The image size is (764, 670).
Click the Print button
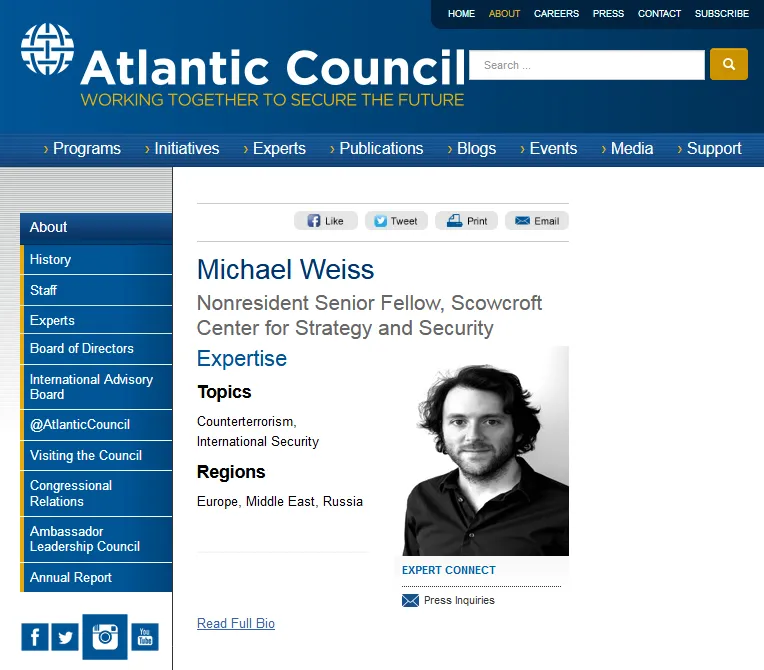tap(466, 221)
